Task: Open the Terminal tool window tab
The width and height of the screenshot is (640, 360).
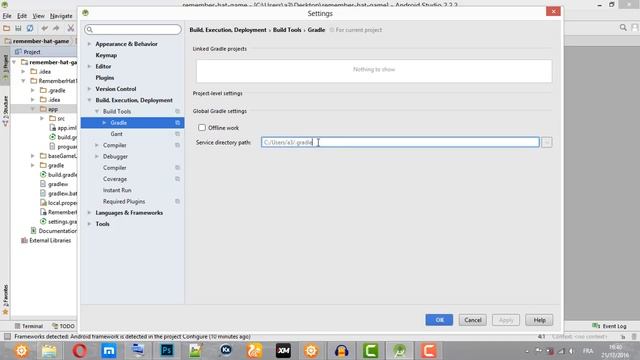Action: click(x=29, y=326)
